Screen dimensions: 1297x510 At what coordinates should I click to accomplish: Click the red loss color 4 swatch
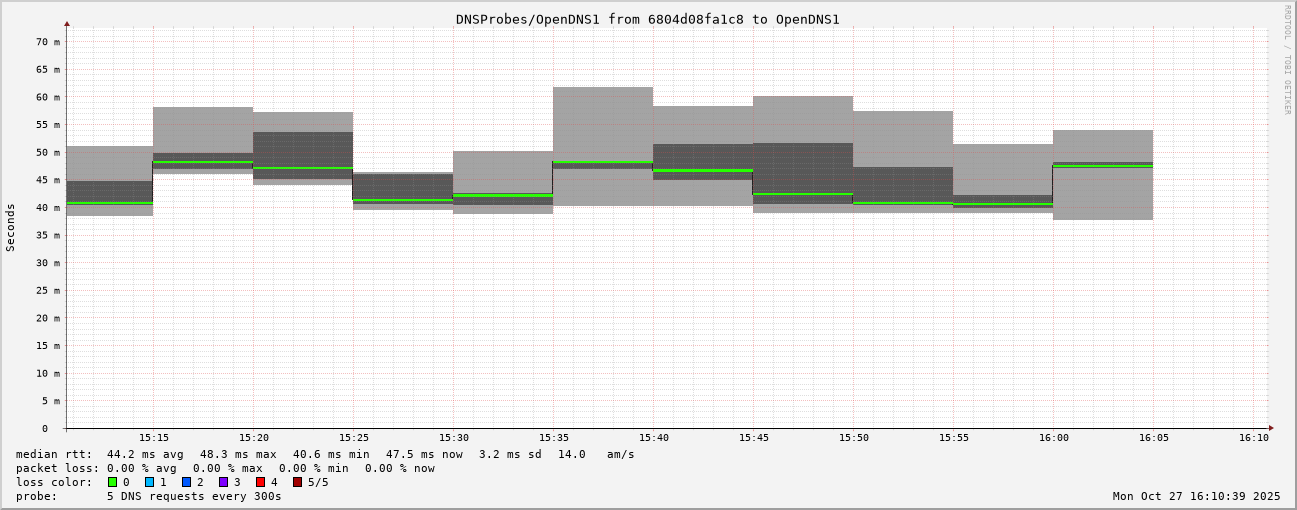tap(261, 482)
